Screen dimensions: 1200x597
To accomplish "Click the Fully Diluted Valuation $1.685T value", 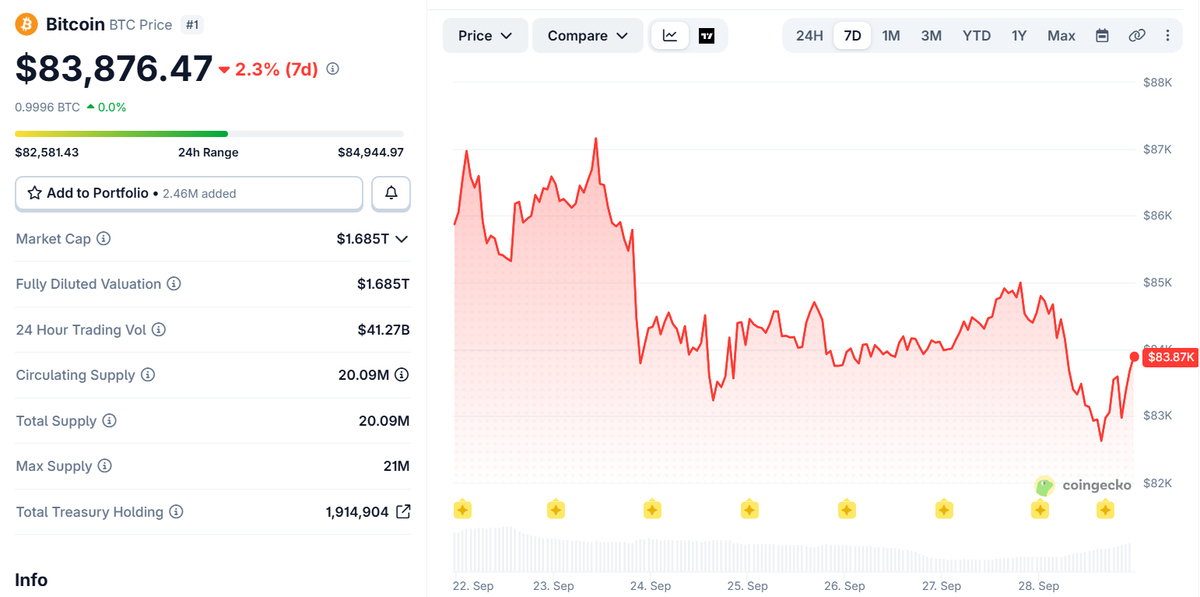I will tap(383, 284).
